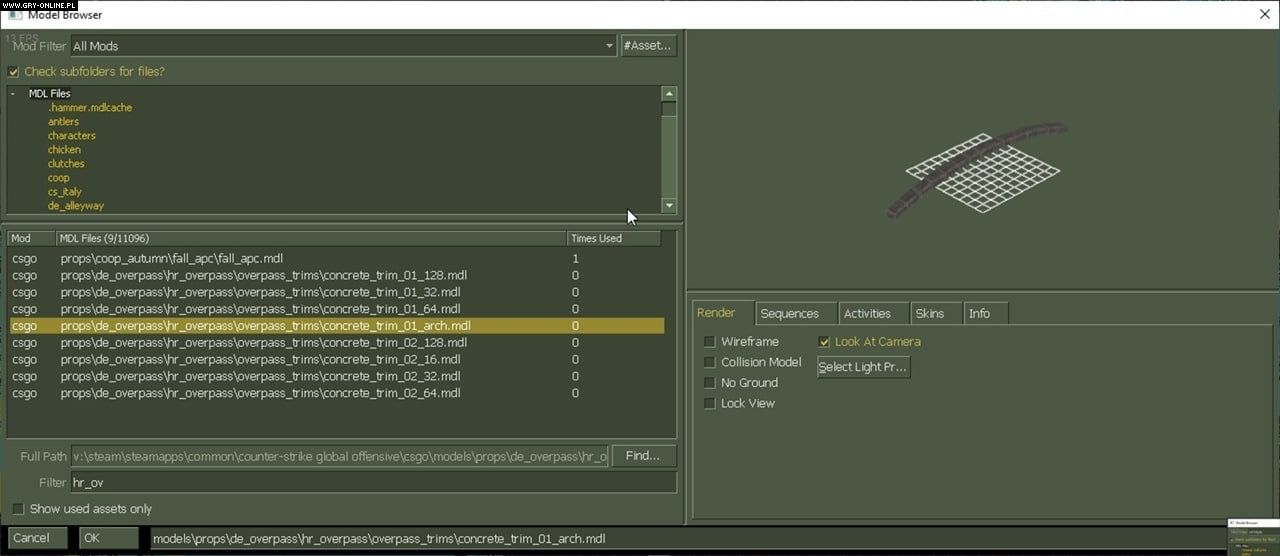Viewport: 1280px width, 556px height.
Task: Open the Skins tab
Action: click(x=929, y=313)
